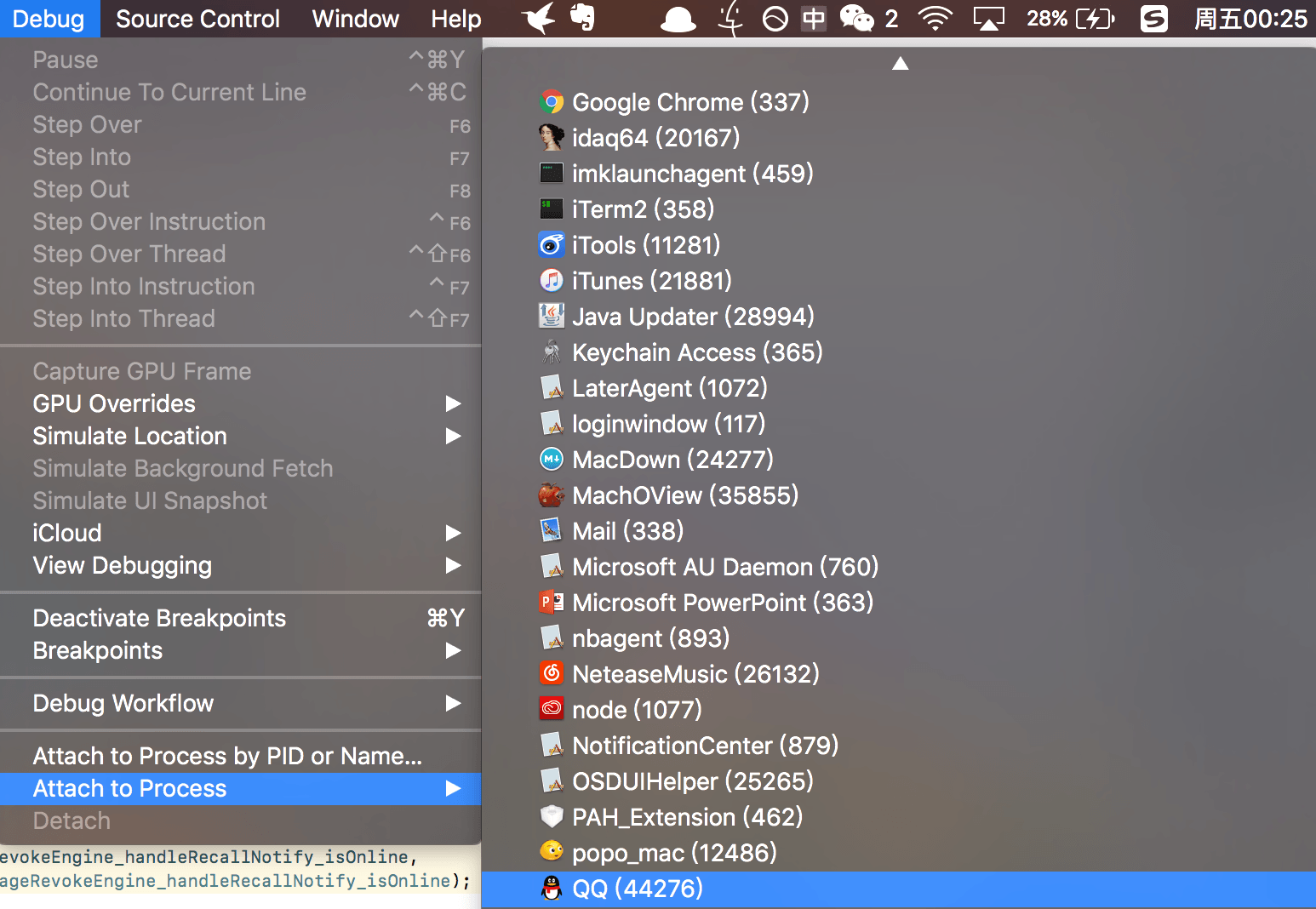This screenshot has height=909, width=1316.
Task: Click the NotificationCenter process icon
Action: [552, 746]
